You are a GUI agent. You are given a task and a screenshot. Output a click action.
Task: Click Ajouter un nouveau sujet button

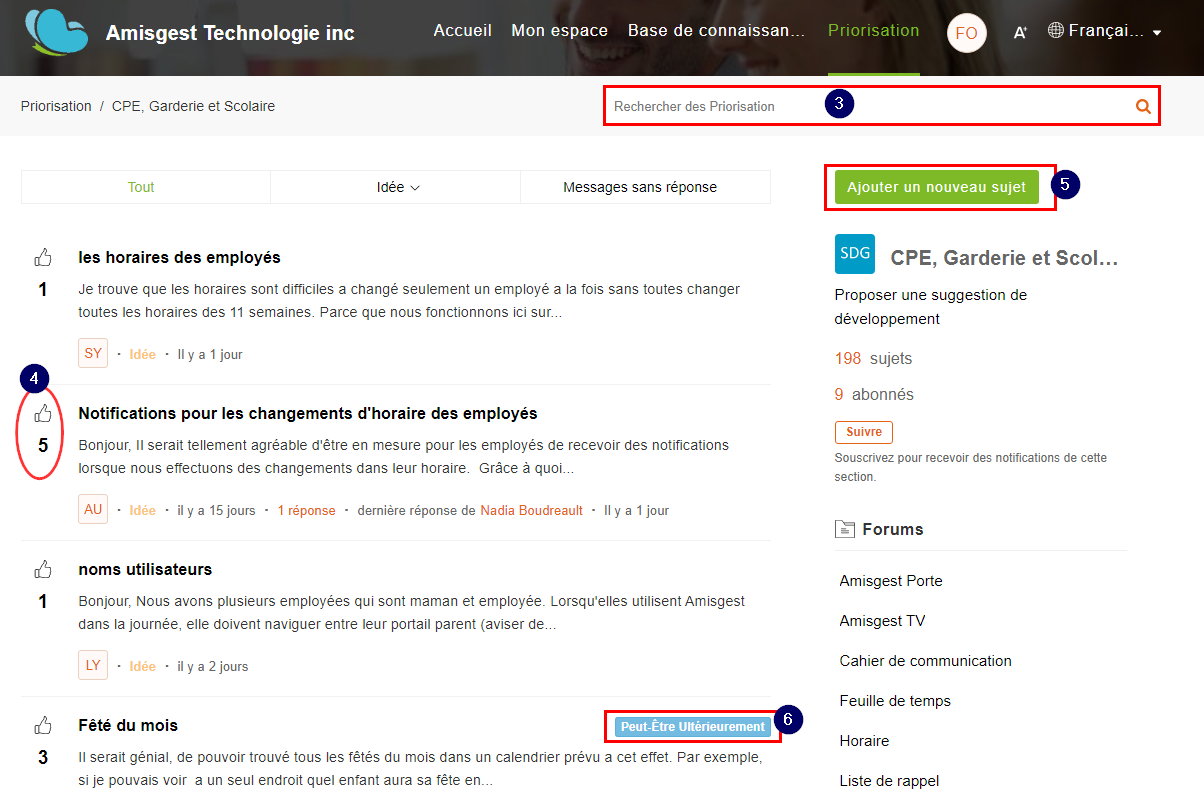coord(936,187)
